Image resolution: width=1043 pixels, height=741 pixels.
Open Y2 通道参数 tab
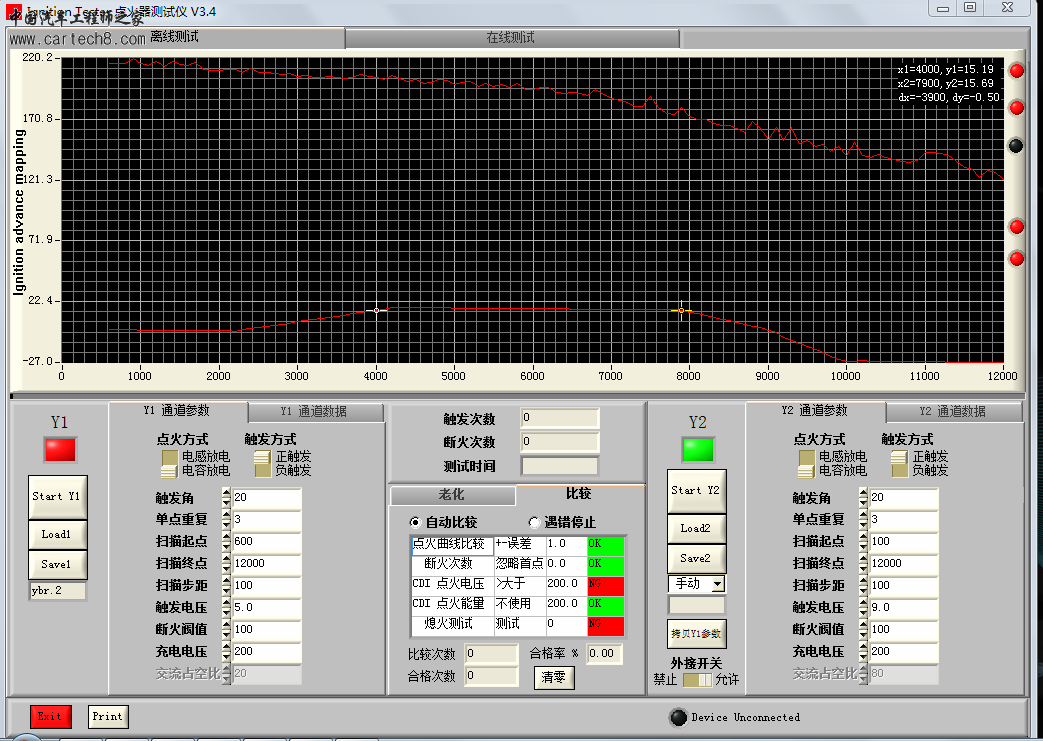coord(815,411)
